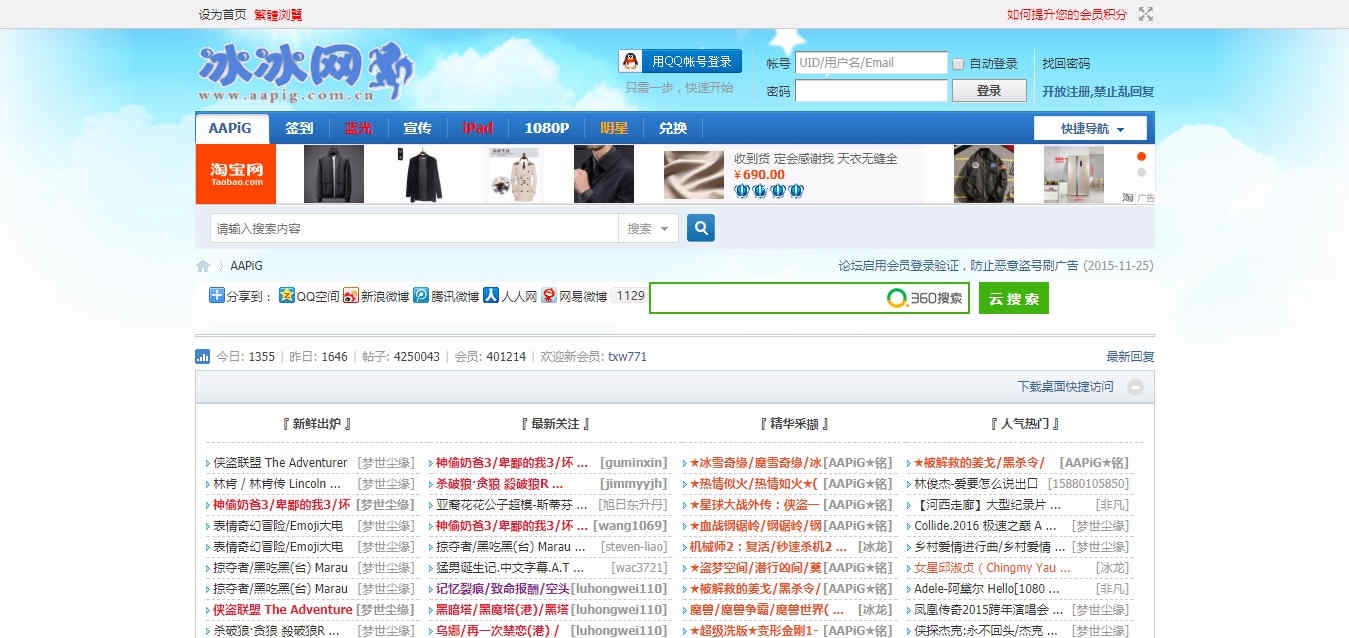Image resolution: width=1349 pixels, height=638 pixels.
Task: Click the green 云搜索 button
Action: (x=1013, y=299)
